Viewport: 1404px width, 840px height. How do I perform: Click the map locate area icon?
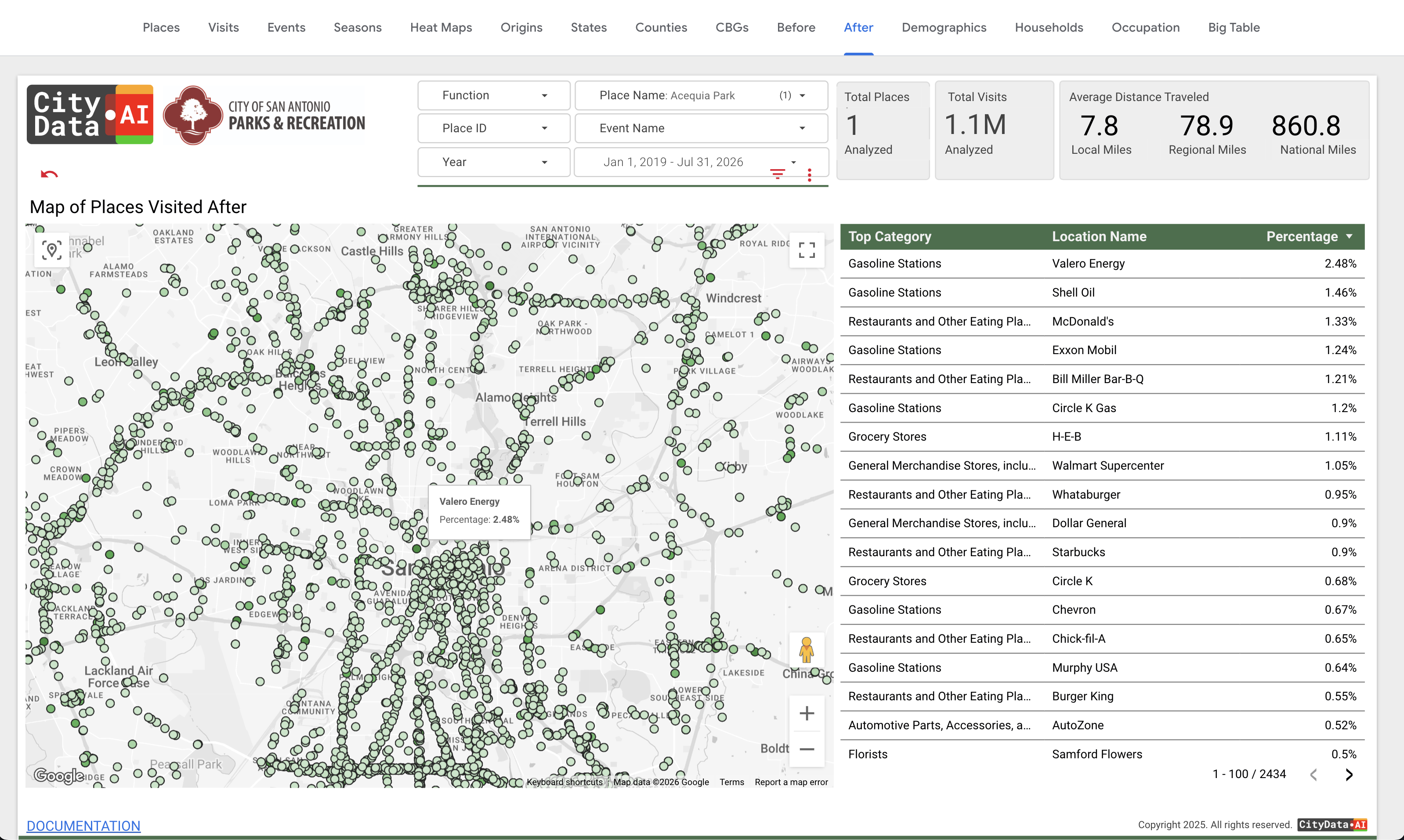tap(51, 250)
